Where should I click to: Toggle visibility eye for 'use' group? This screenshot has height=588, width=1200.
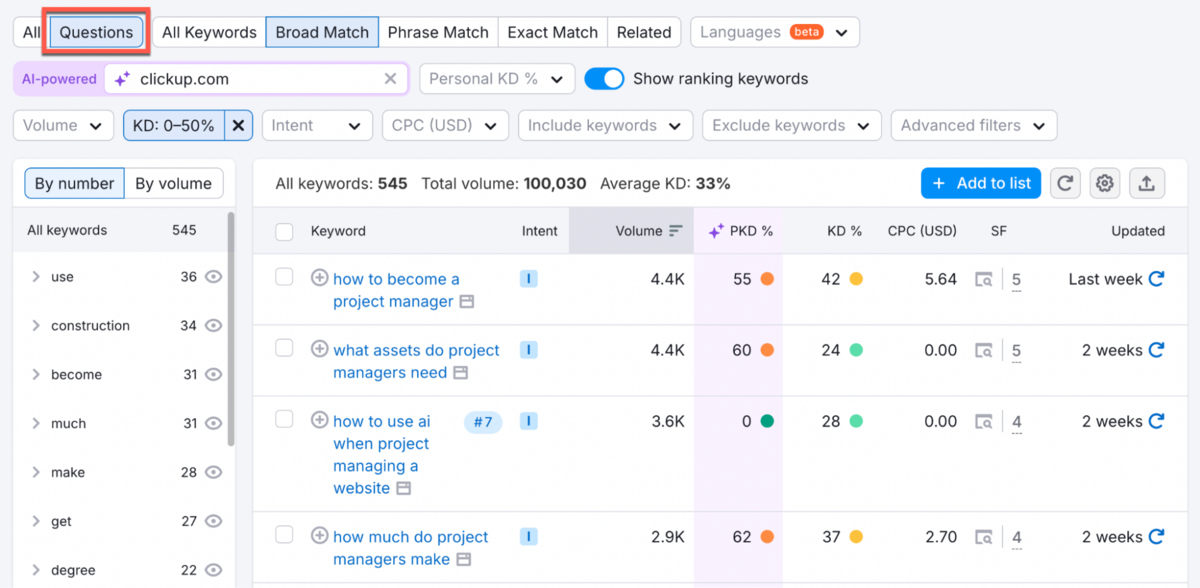click(213, 277)
